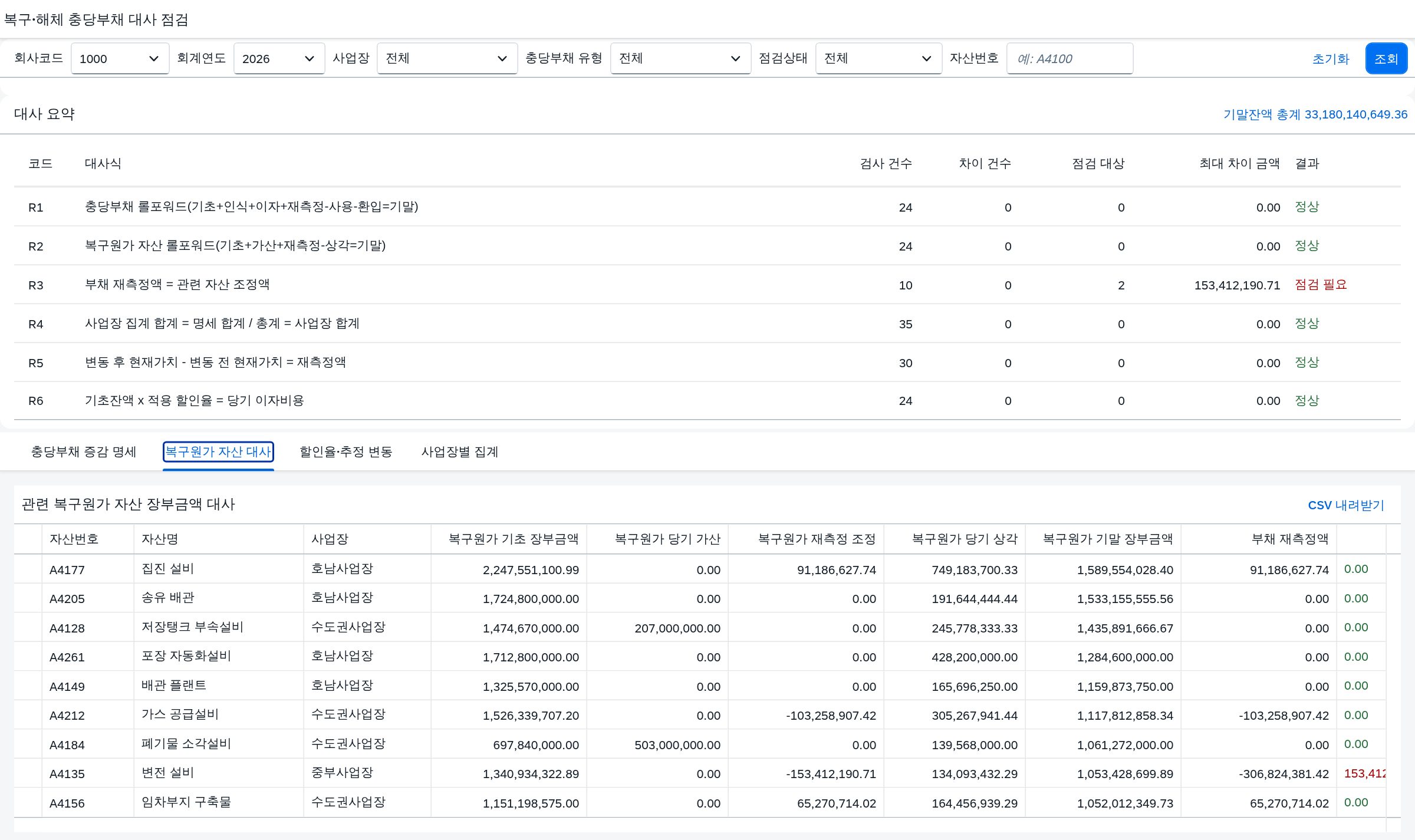Focus the 자산번호 input field
1415x840 pixels.
tap(1070, 58)
